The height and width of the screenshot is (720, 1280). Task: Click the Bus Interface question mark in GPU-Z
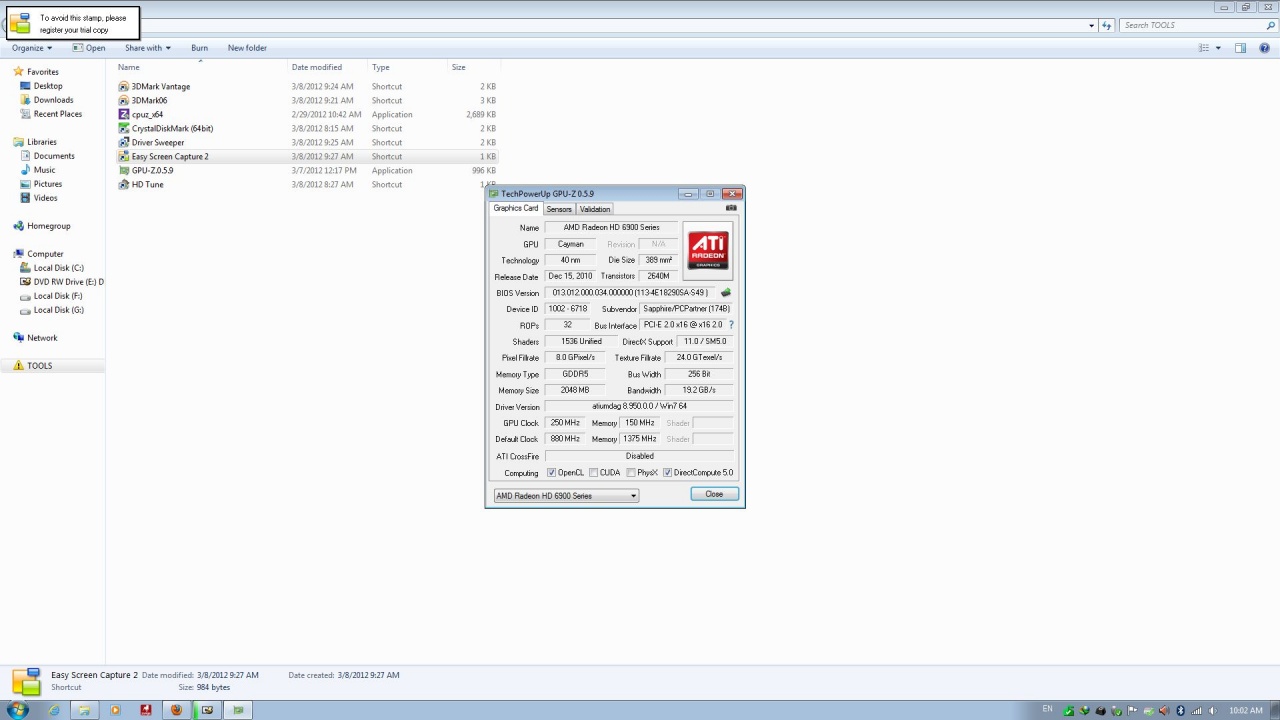[731, 325]
